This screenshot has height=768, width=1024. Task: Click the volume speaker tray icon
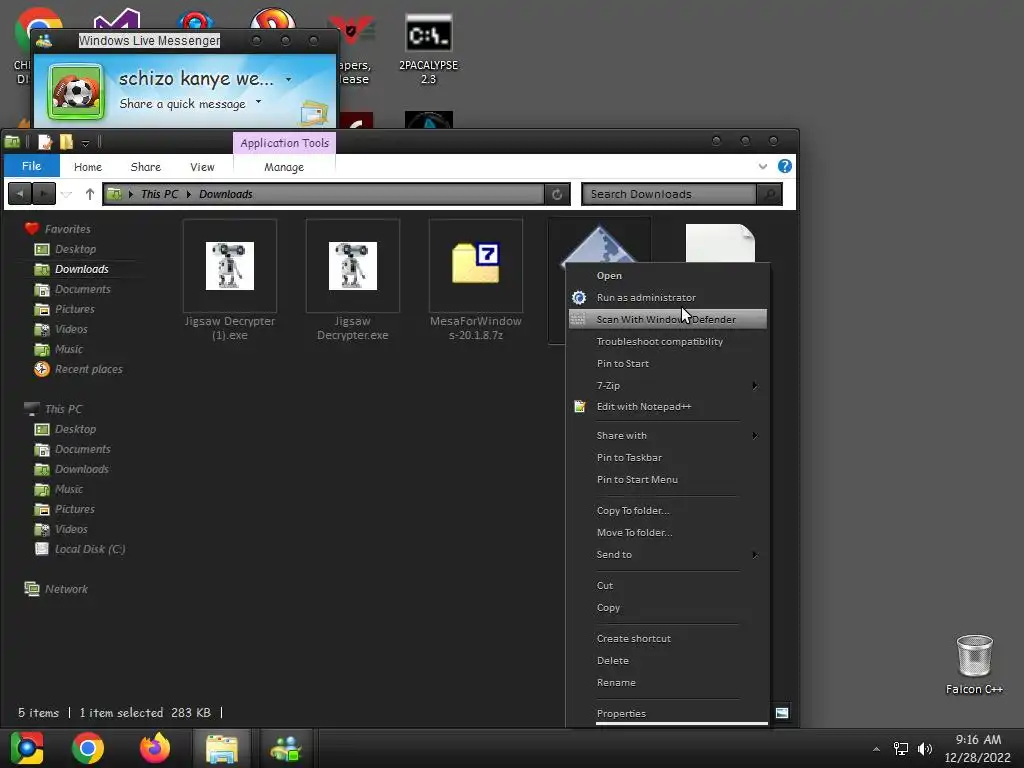[925, 748]
